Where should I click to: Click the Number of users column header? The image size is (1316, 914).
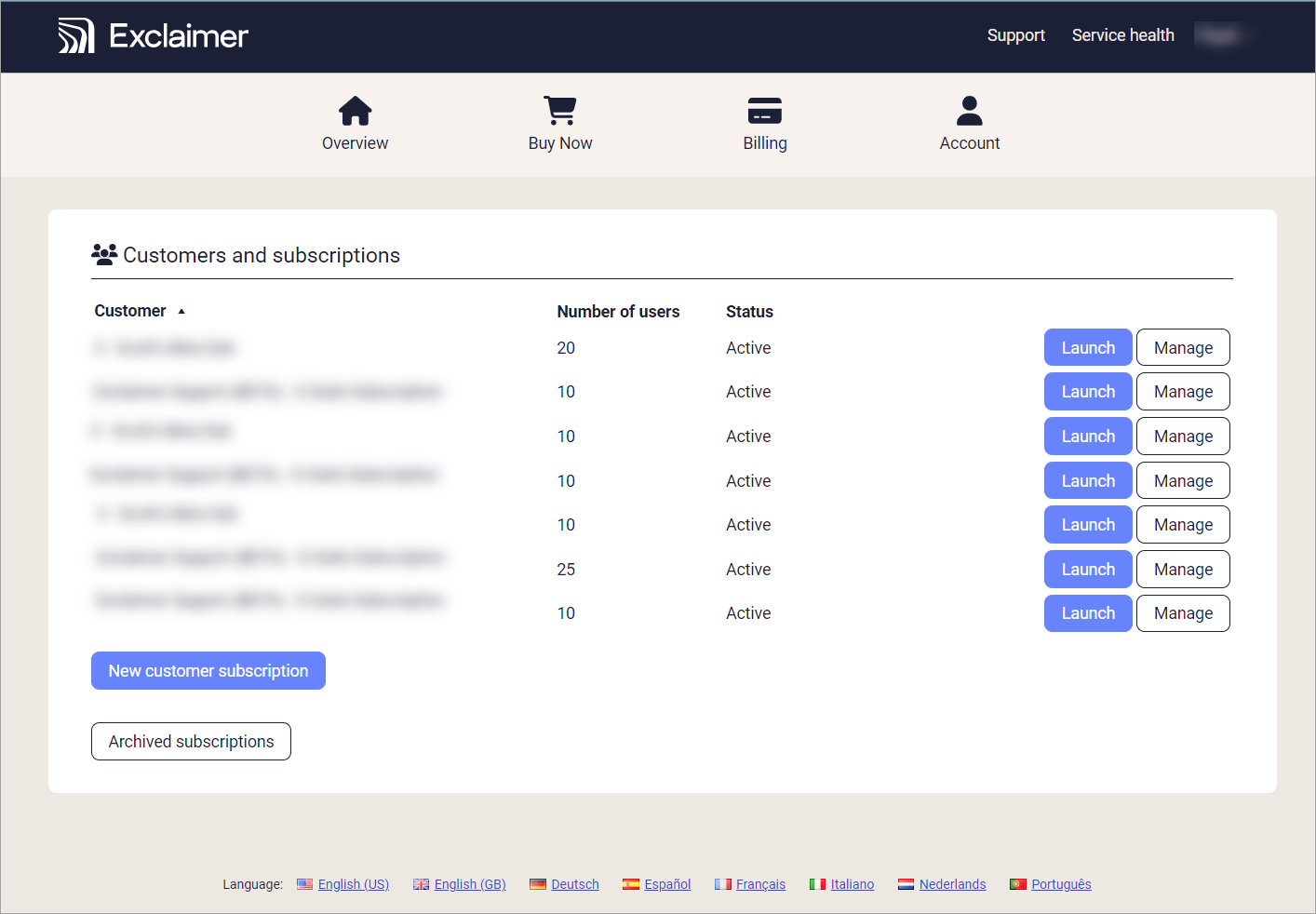pos(618,312)
